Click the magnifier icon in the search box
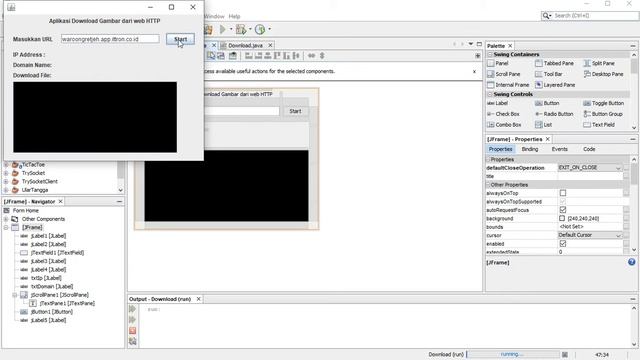Screen dimensions: 640x360 click(x=546, y=16)
